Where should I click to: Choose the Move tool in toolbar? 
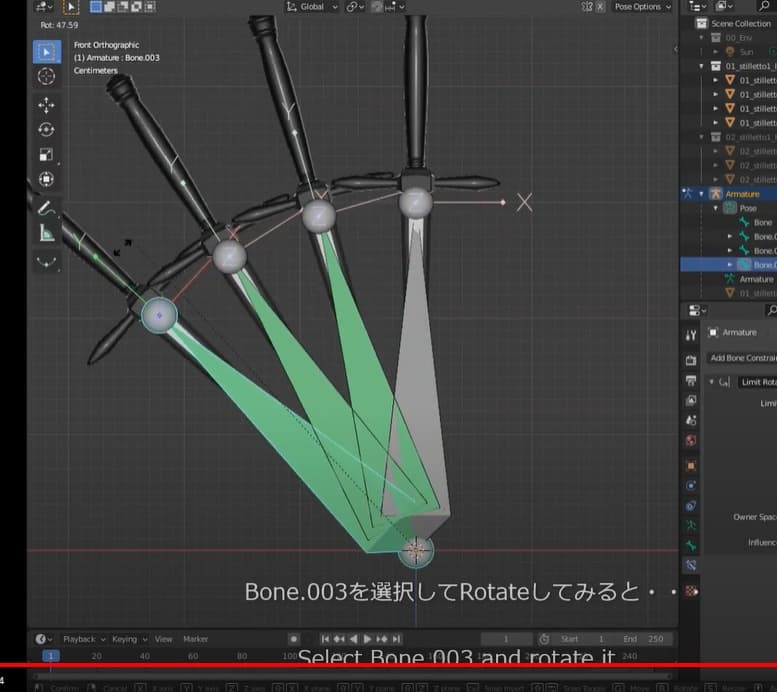(x=46, y=105)
